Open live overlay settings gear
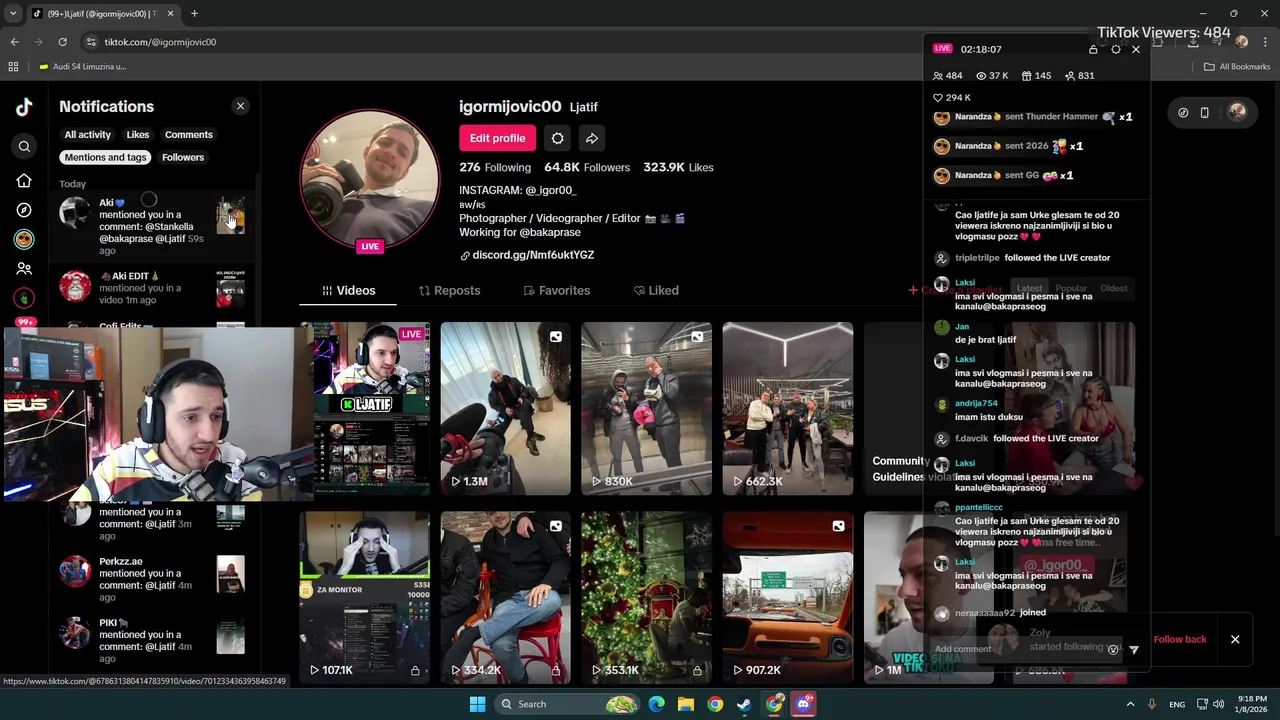This screenshot has width=1280, height=720. tap(1116, 49)
